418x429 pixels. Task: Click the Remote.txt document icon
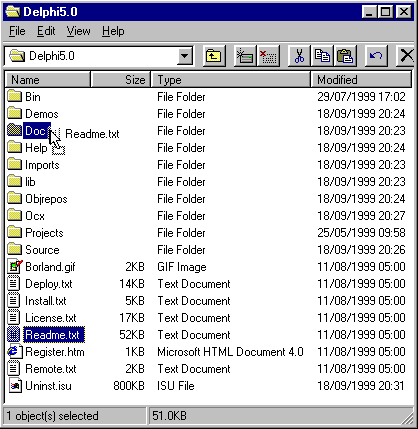point(14,369)
